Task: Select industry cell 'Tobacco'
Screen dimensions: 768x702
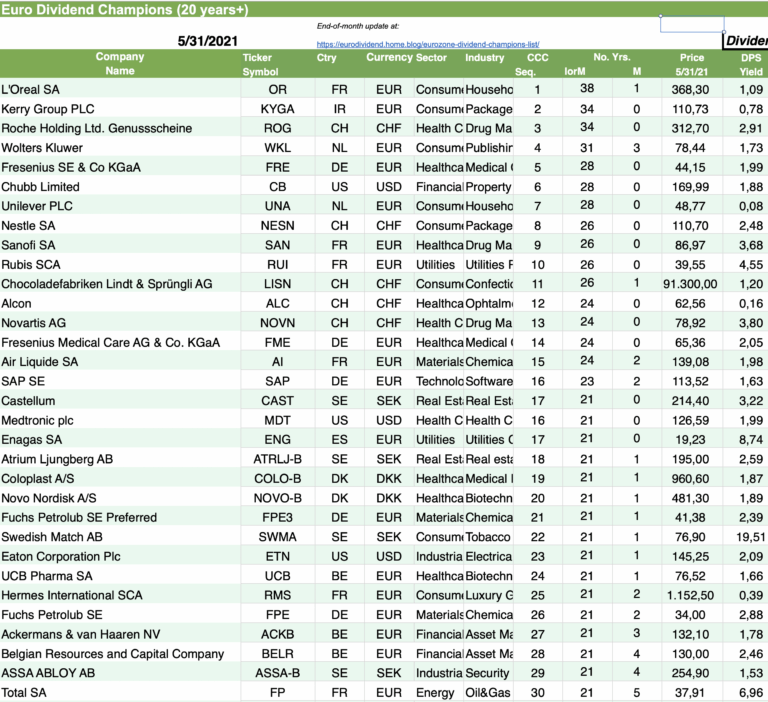Action: pyautogui.click(x=488, y=537)
